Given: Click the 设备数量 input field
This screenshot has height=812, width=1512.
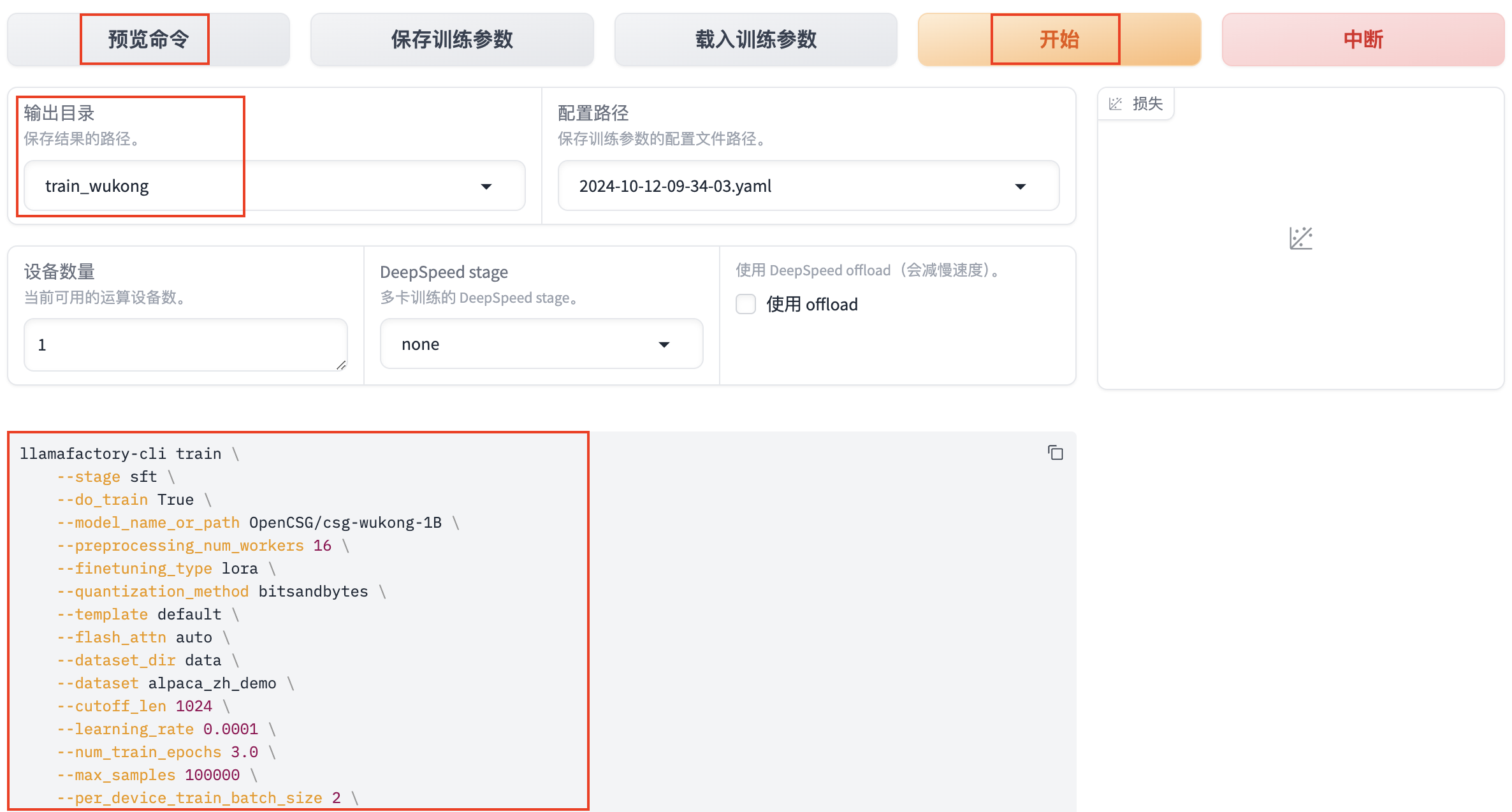Looking at the screenshot, I should click(x=185, y=344).
